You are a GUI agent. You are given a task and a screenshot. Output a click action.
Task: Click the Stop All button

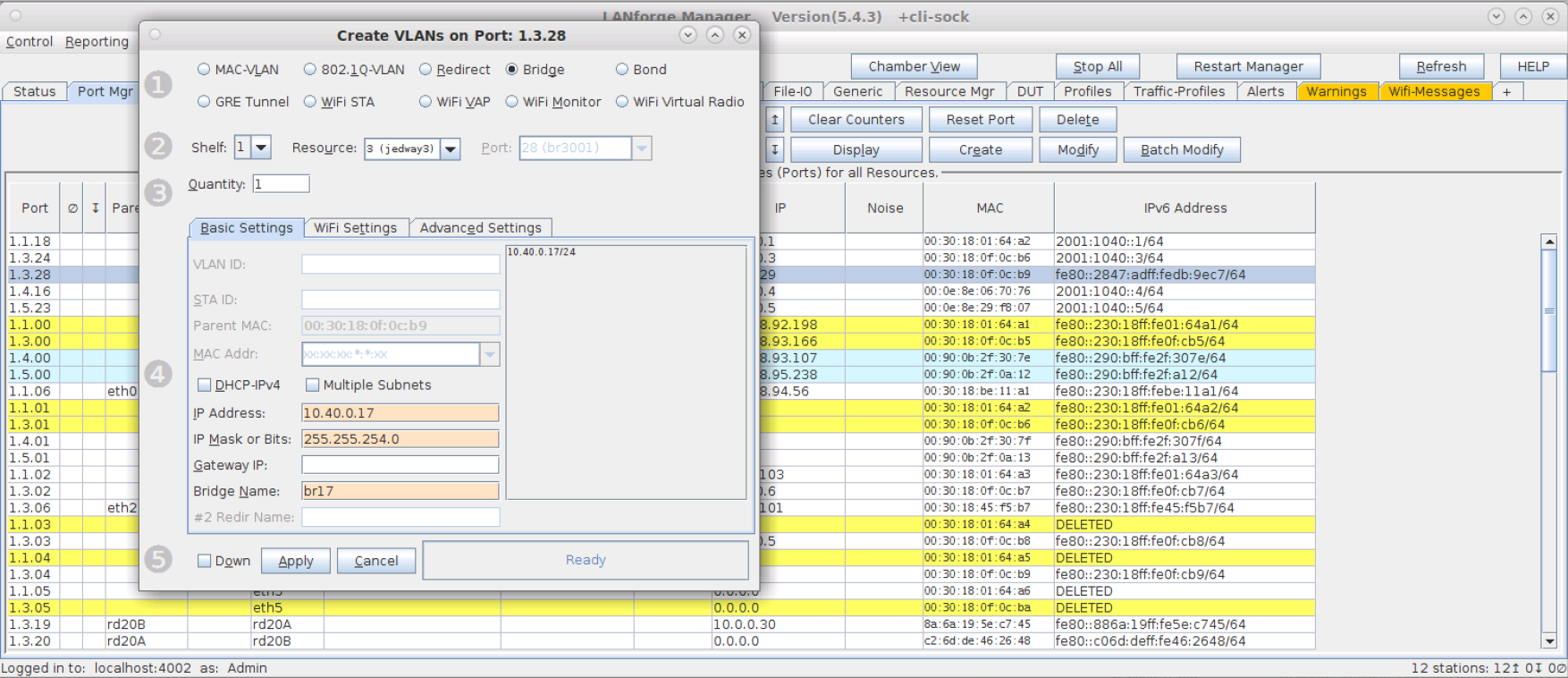1098,67
